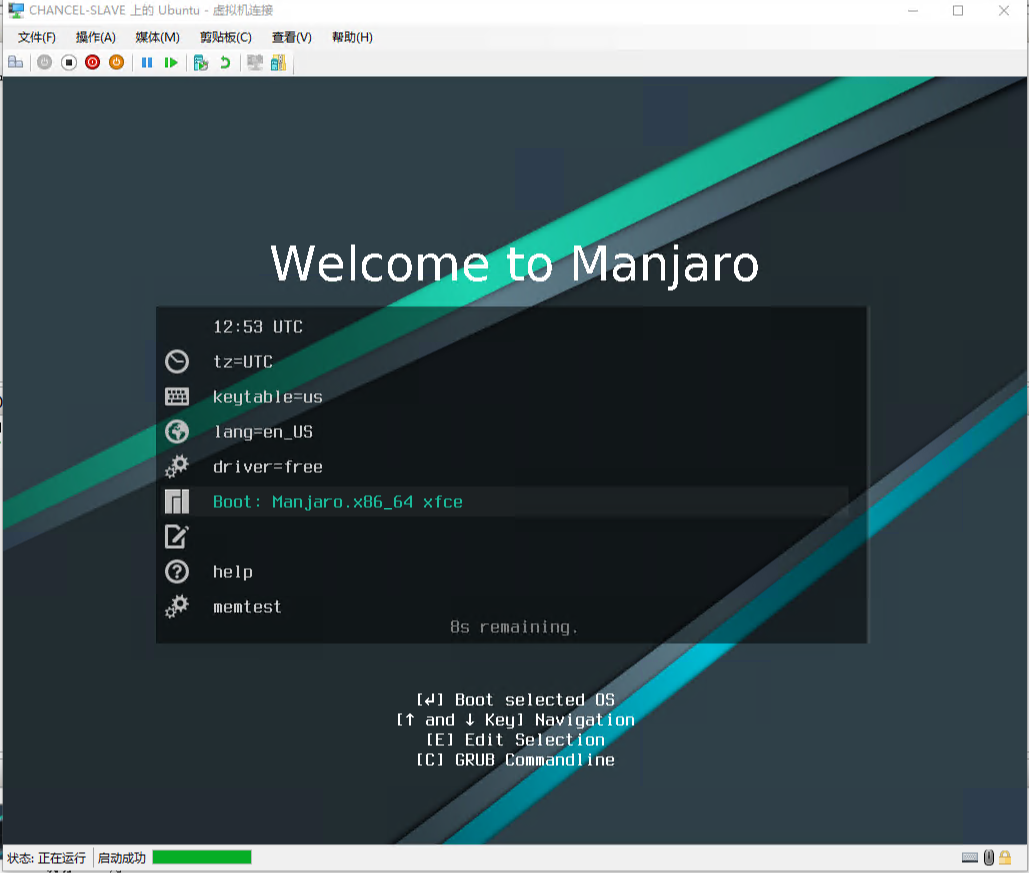This screenshot has height=873, width=1029.
Task: Select the Boot: Manjaro.x86_64 xfce entry
Action: [337, 502]
